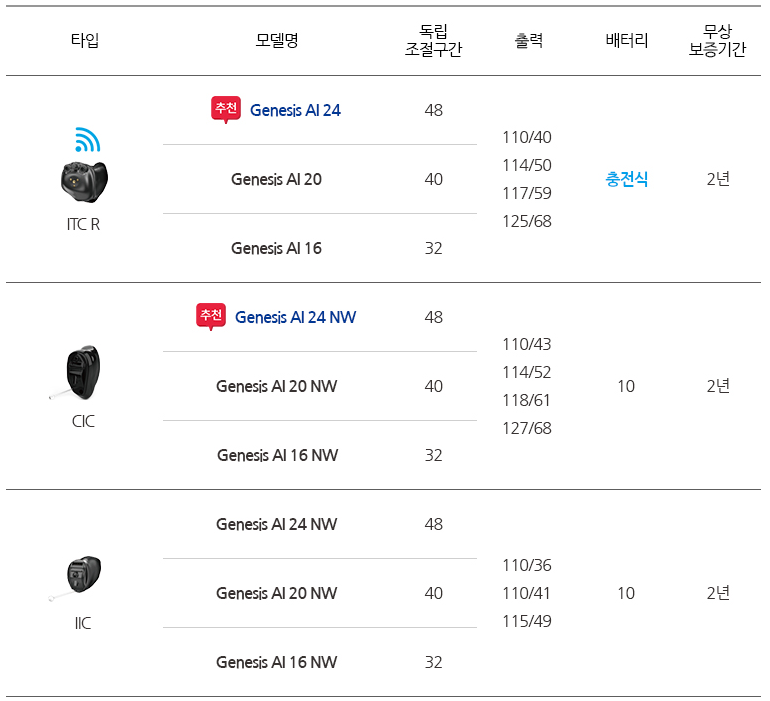Click the blue 충전식 battery label
770x701 pixels.
point(627,179)
